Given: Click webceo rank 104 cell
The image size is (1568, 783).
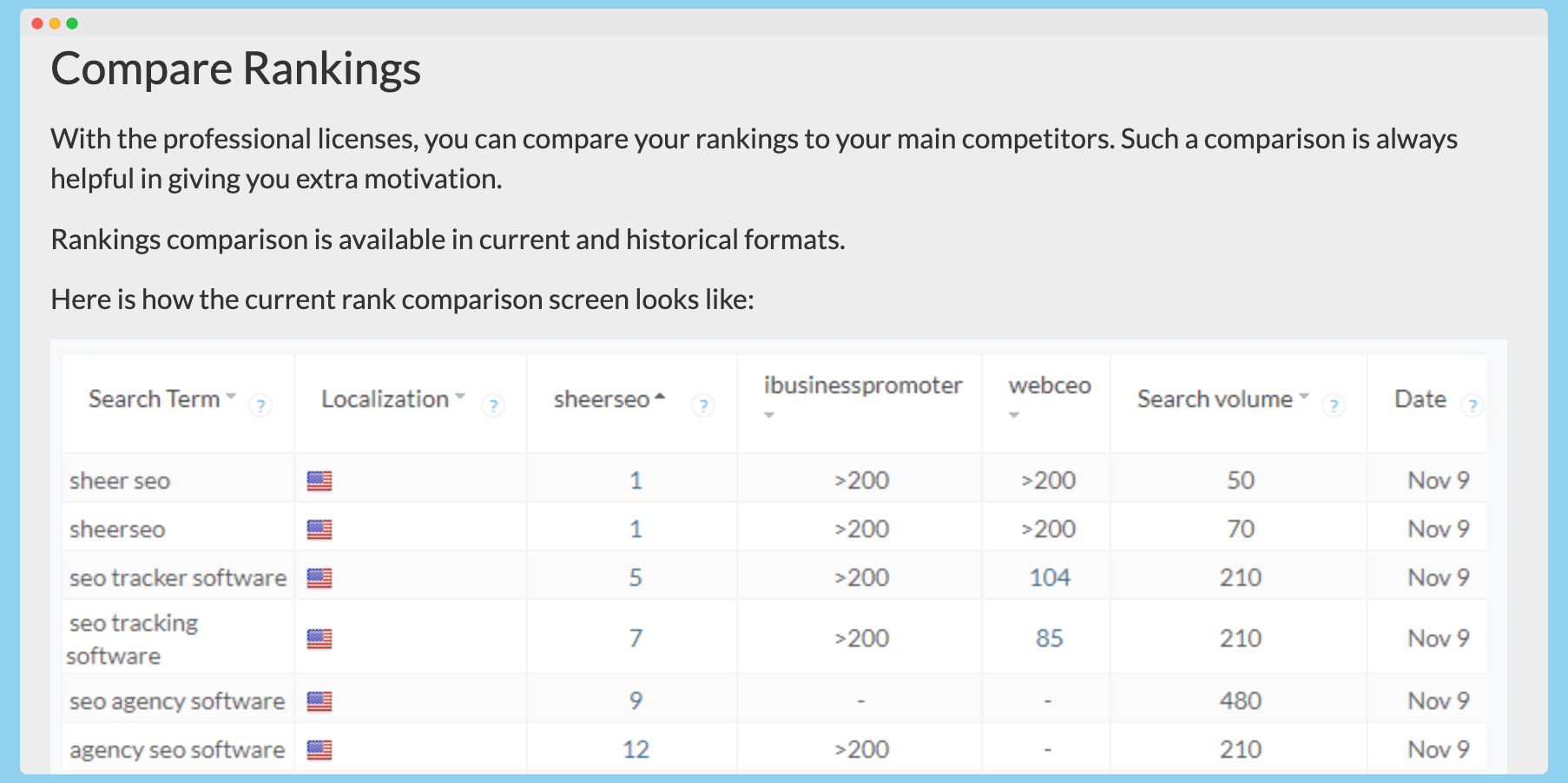Looking at the screenshot, I should click(1050, 578).
